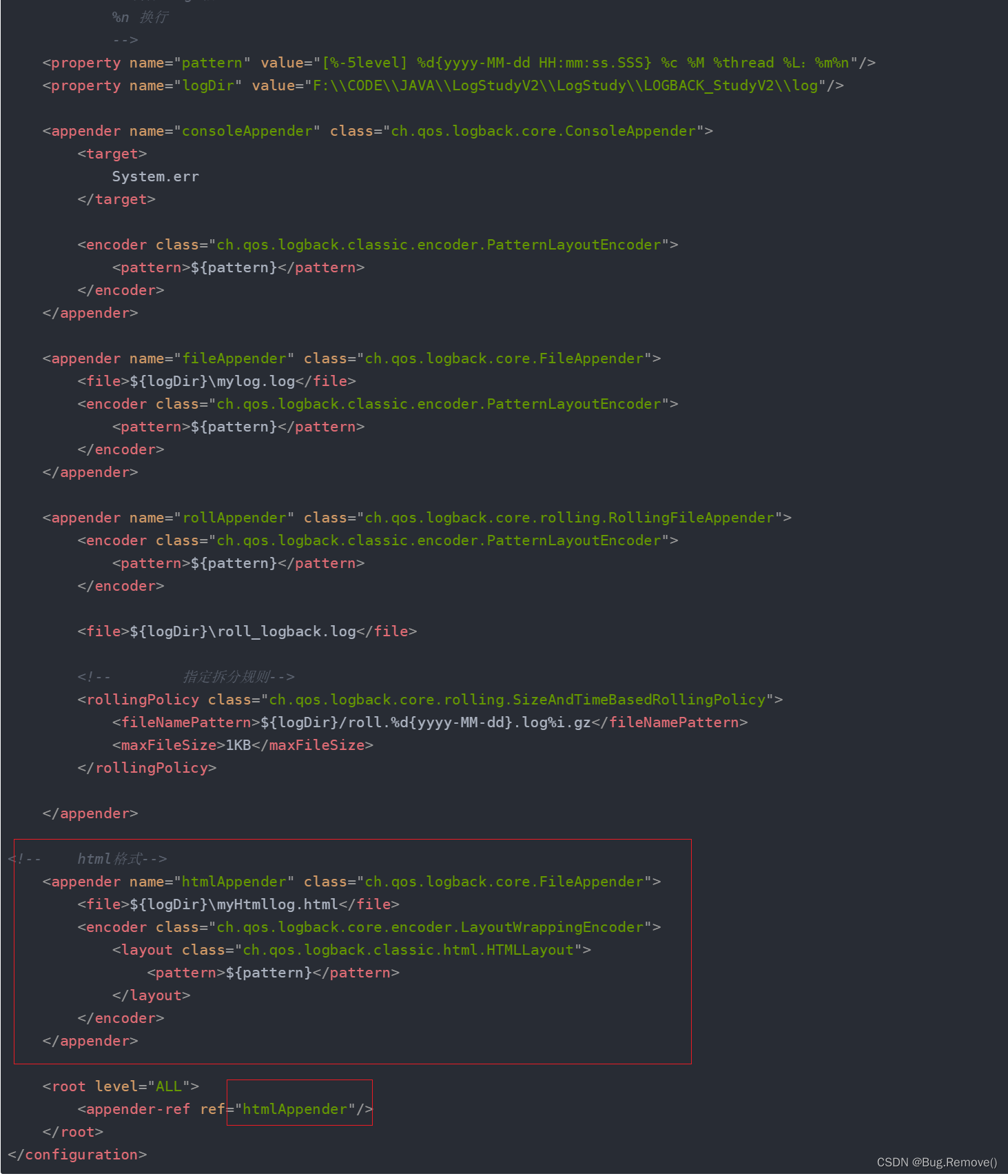Screen dimensions: 1008x1176
Task: Click the fileNamePattern roll.%d line
Action: 430,722
